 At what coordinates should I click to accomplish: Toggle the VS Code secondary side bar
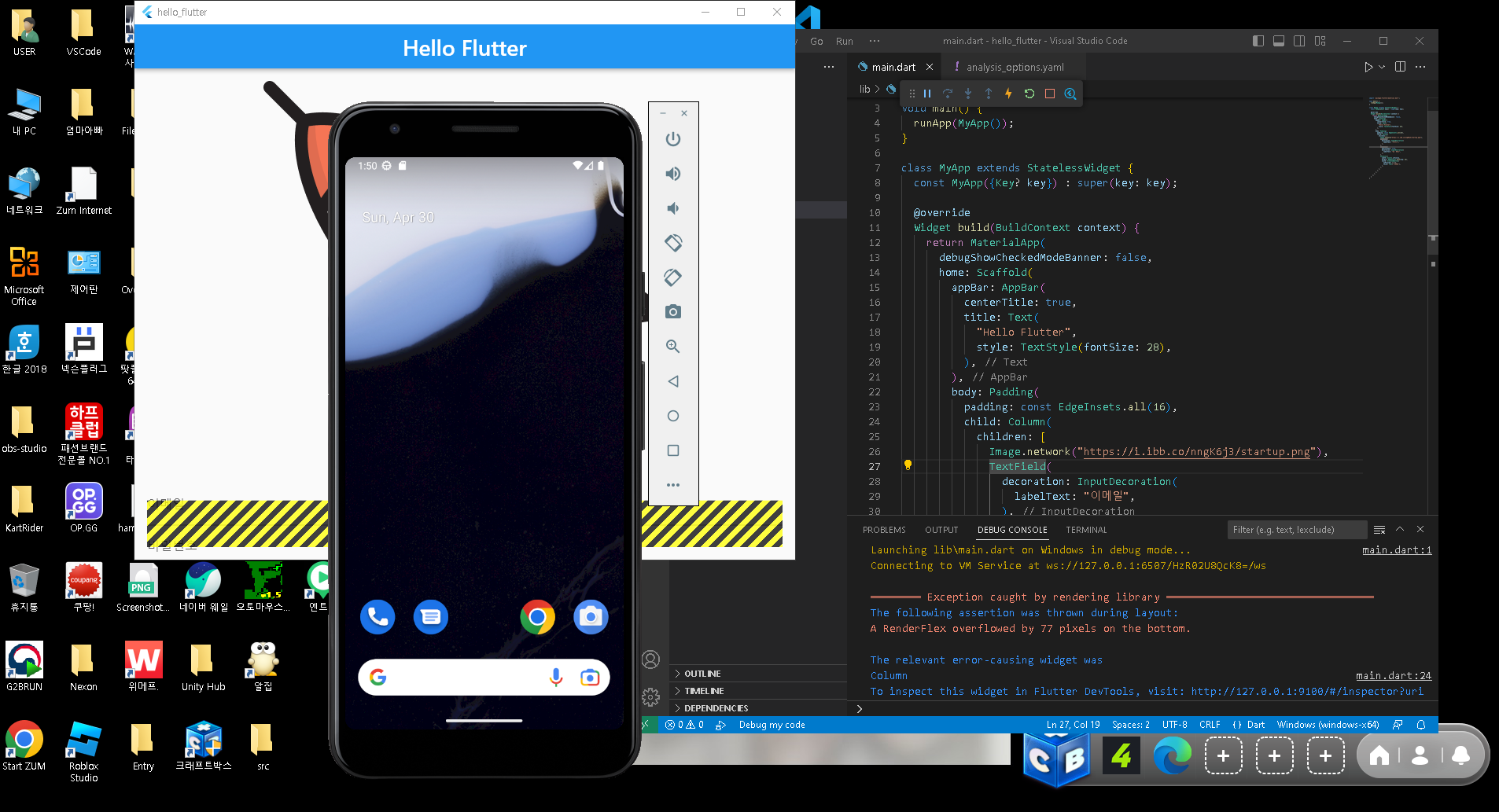click(1299, 41)
